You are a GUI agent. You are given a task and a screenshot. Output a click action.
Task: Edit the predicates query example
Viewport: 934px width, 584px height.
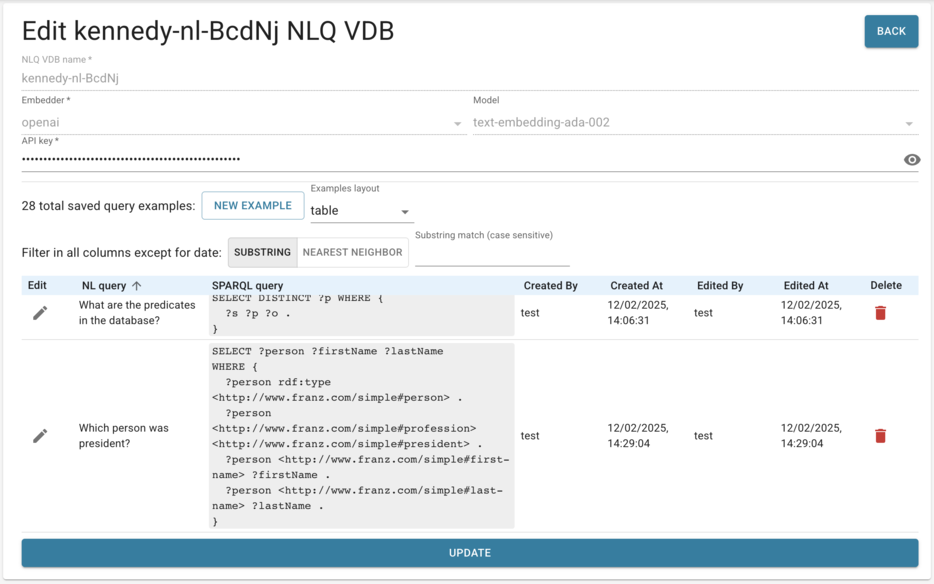coord(40,312)
